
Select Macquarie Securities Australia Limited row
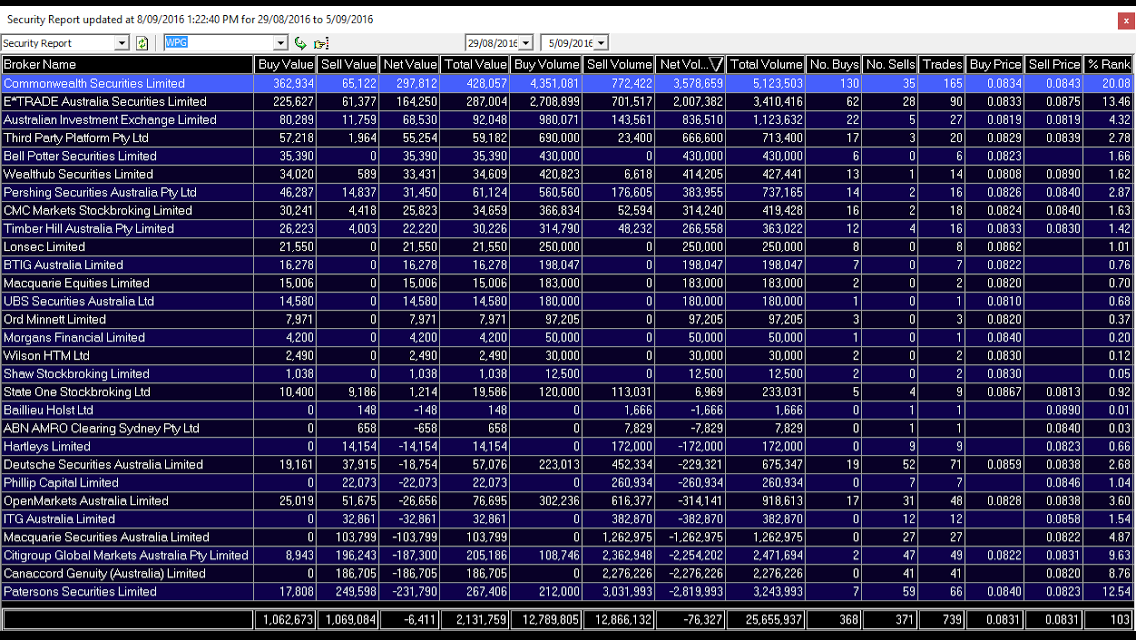coord(567,537)
